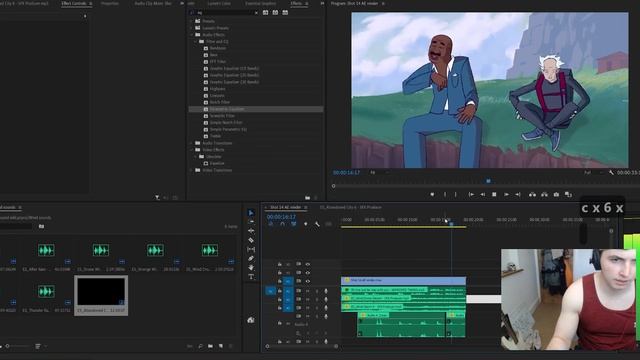Expand Video Transitions folder

[192, 170]
